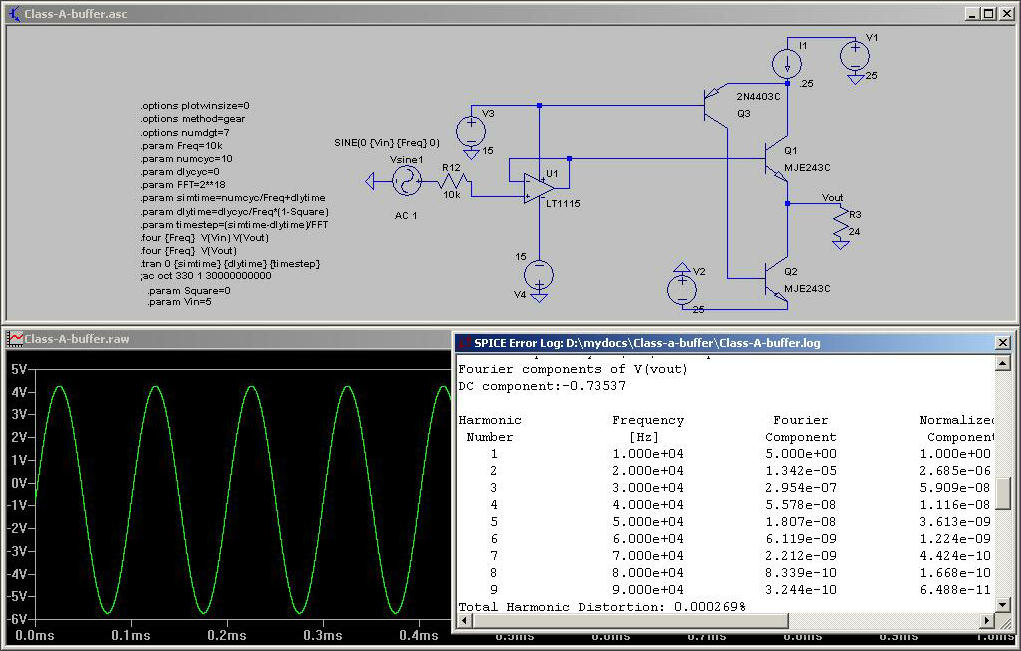This screenshot has width=1021, height=651.
Task: Click the '.options numdgt=7' directive
Action: coord(185,133)
